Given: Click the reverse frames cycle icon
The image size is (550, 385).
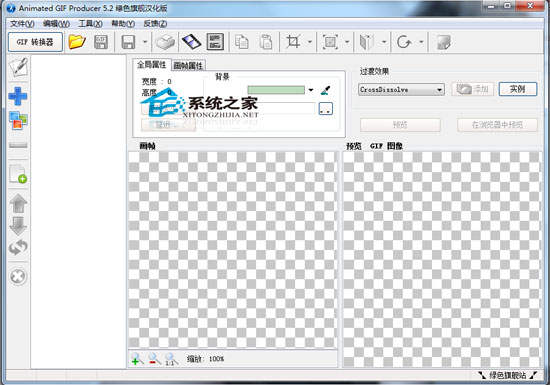Looking at the screenshot, I should tap(18, 248).
